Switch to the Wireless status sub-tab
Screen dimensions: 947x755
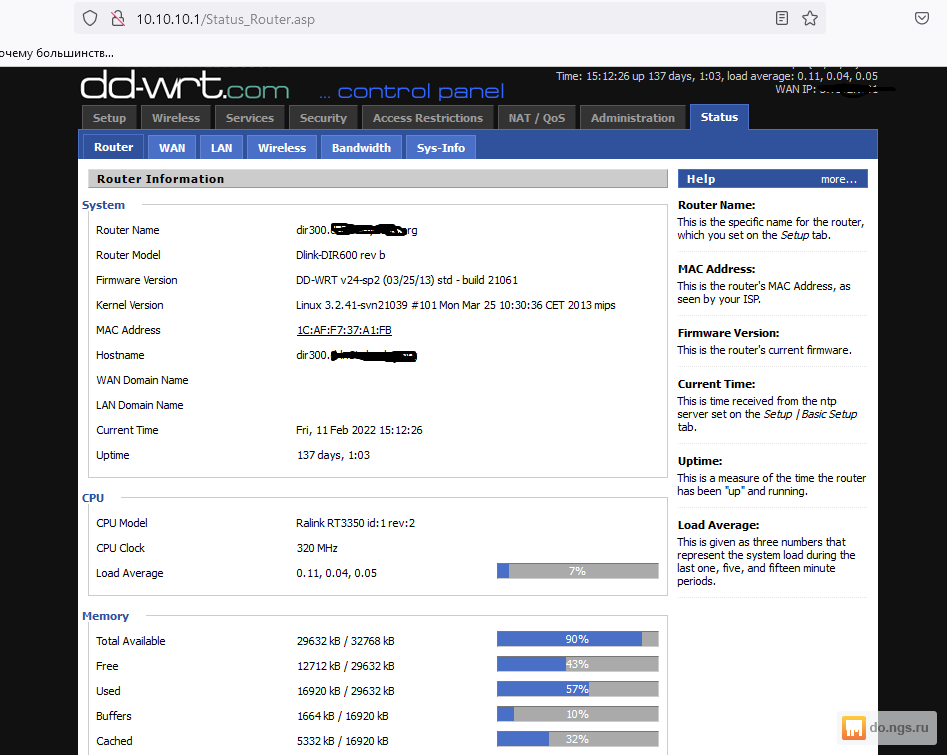[282, 148]
